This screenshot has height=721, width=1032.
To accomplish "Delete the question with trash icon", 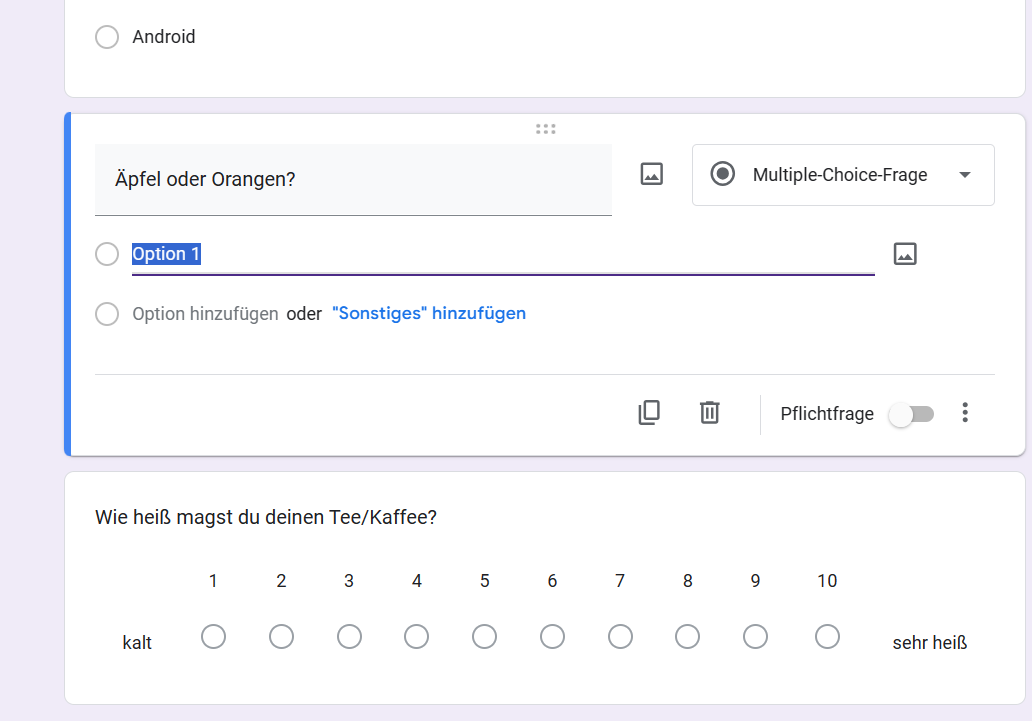I will [710, 412].
